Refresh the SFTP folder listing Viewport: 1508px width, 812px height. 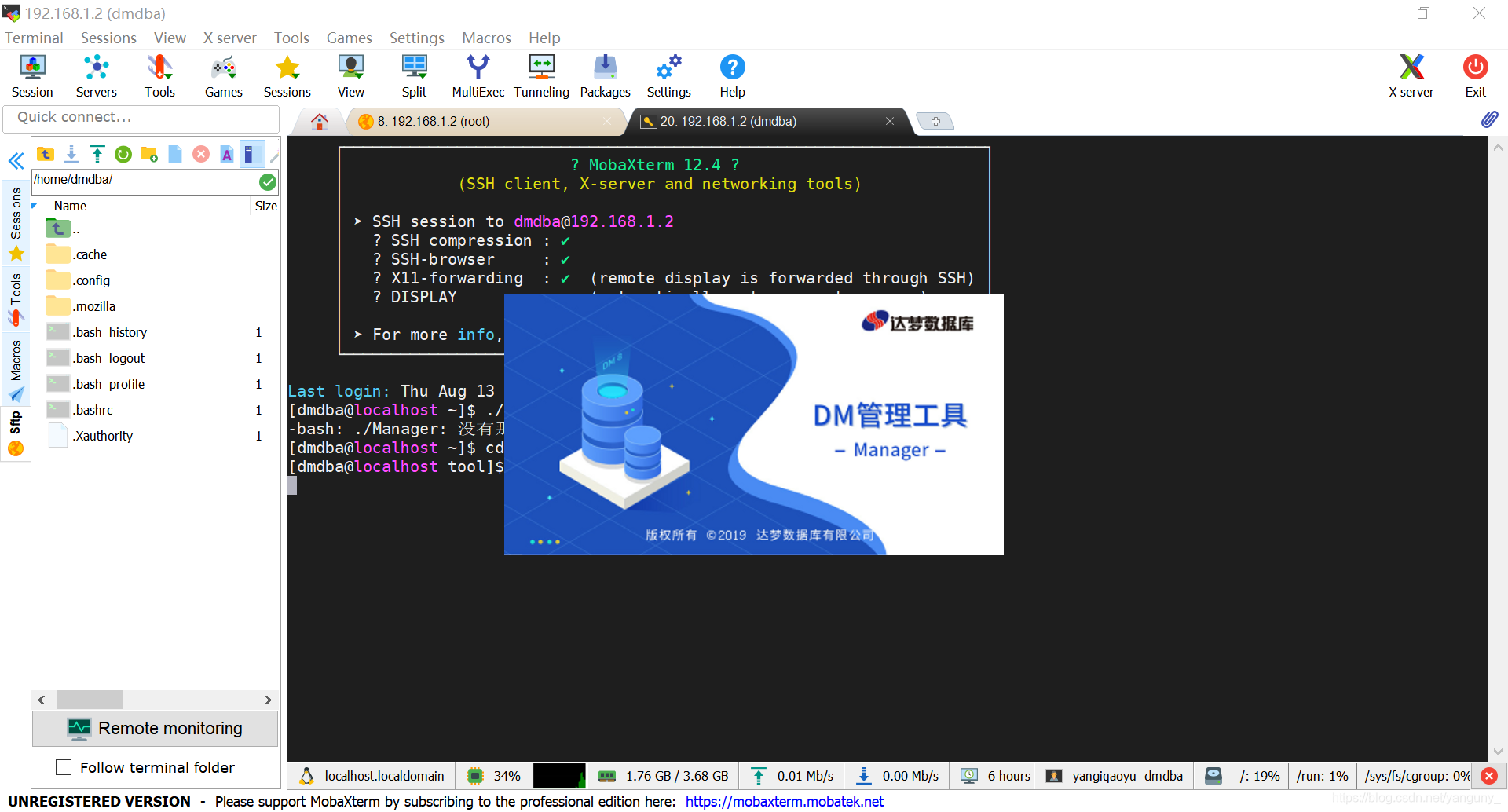(x=123, y=154)
